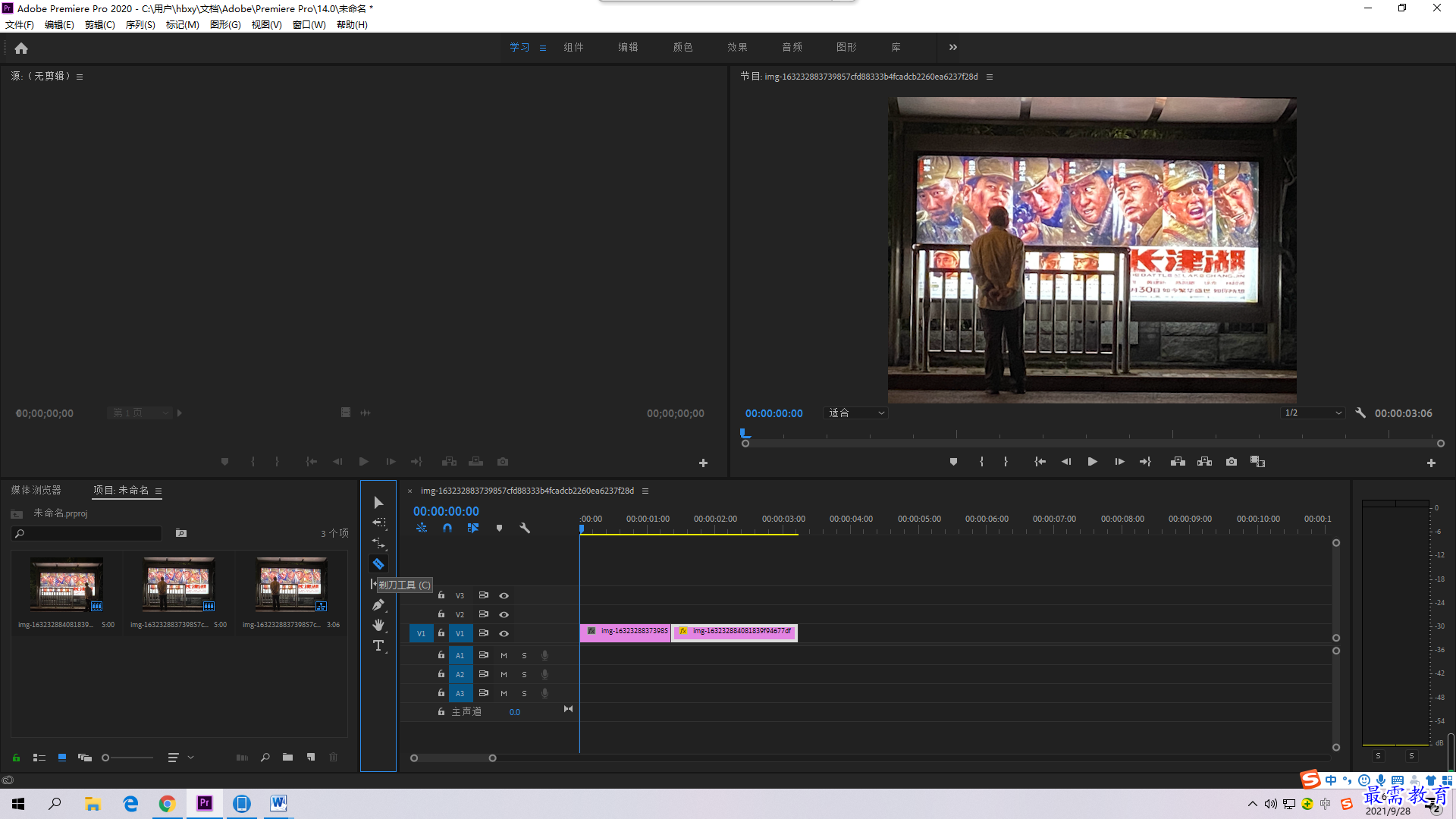The width and height of the screenshot is (1456, 819).
Task: Select the Track Select Forward tool
Action: (378, 522)
